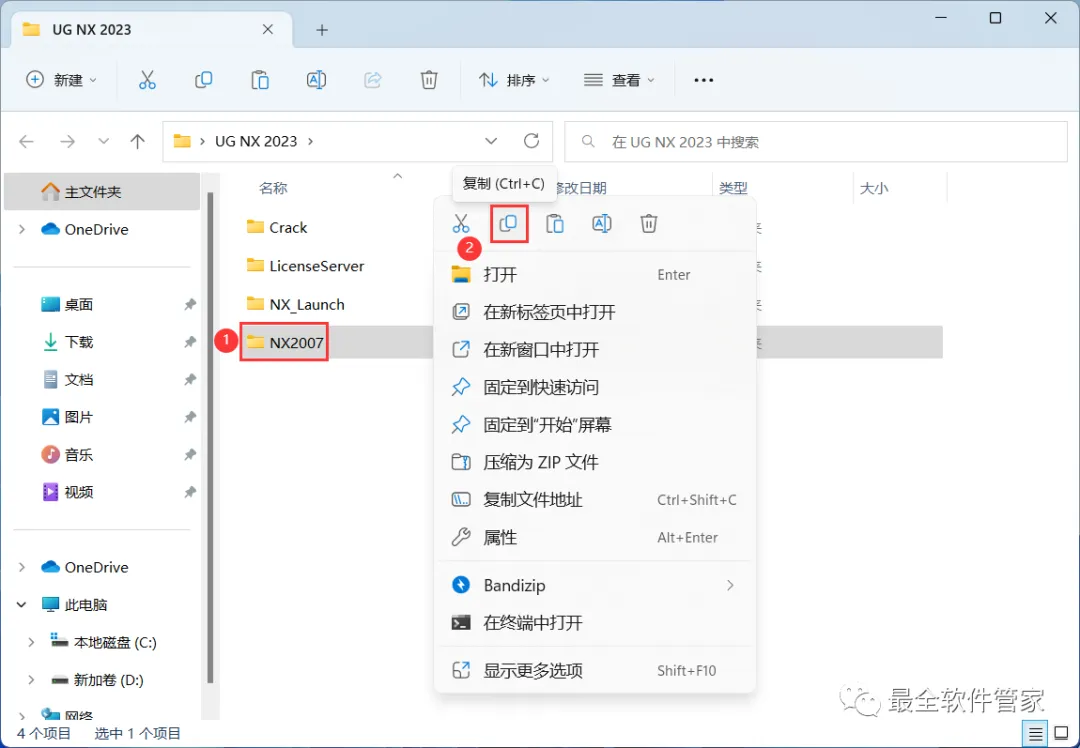Choose 压缩为 ZIP 文件 in the context menu
Viewport: 1080px width, 748px height.
(595, 462)
